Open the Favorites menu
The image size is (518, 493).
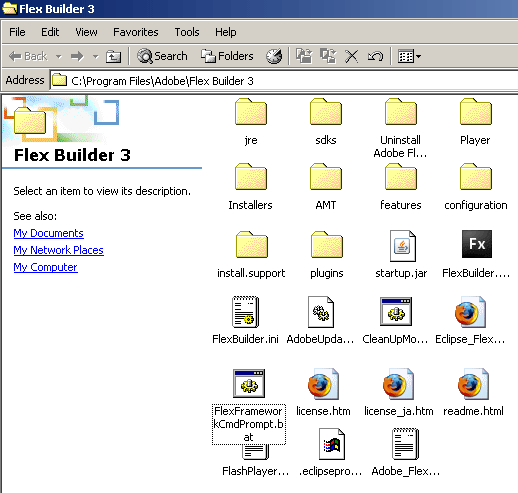(x=136, y=32)
